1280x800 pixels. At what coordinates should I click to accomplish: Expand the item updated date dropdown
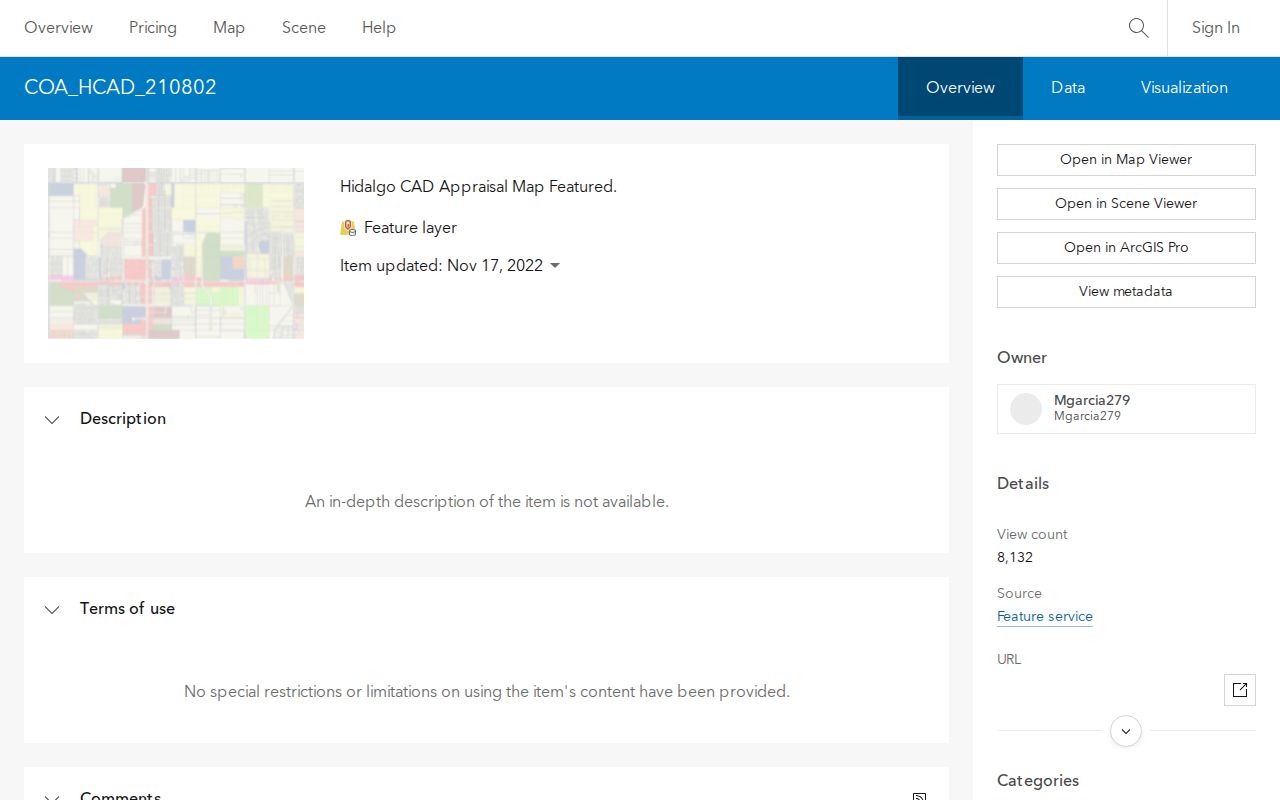(555, 266)
